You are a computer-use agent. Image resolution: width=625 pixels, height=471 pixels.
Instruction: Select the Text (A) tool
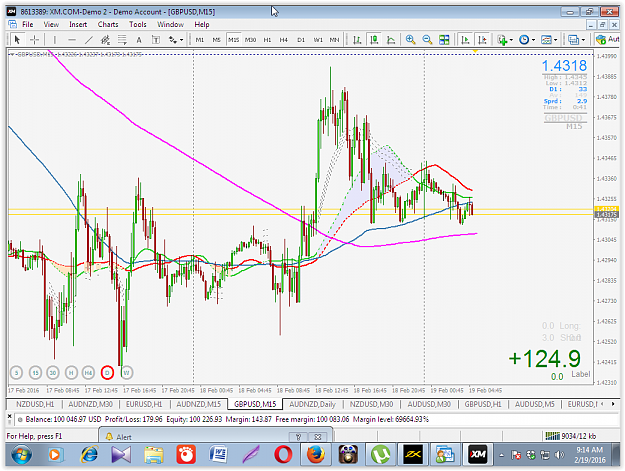pyautogui.click(x=139, y=40)
